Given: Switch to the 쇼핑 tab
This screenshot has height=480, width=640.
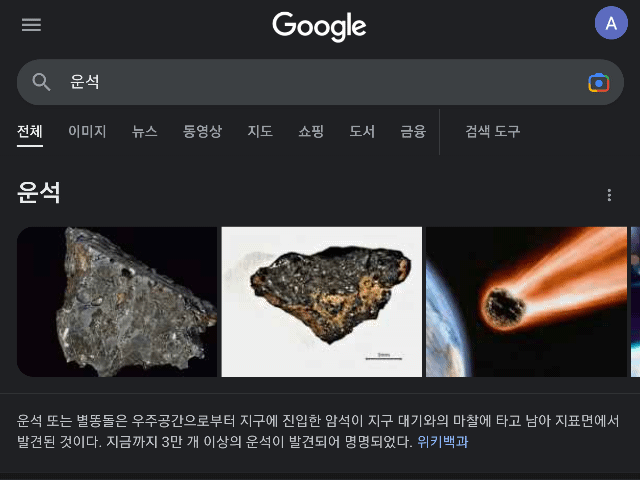Looking at the screenshot, I should pyautogui.click(x=311, y=131).
